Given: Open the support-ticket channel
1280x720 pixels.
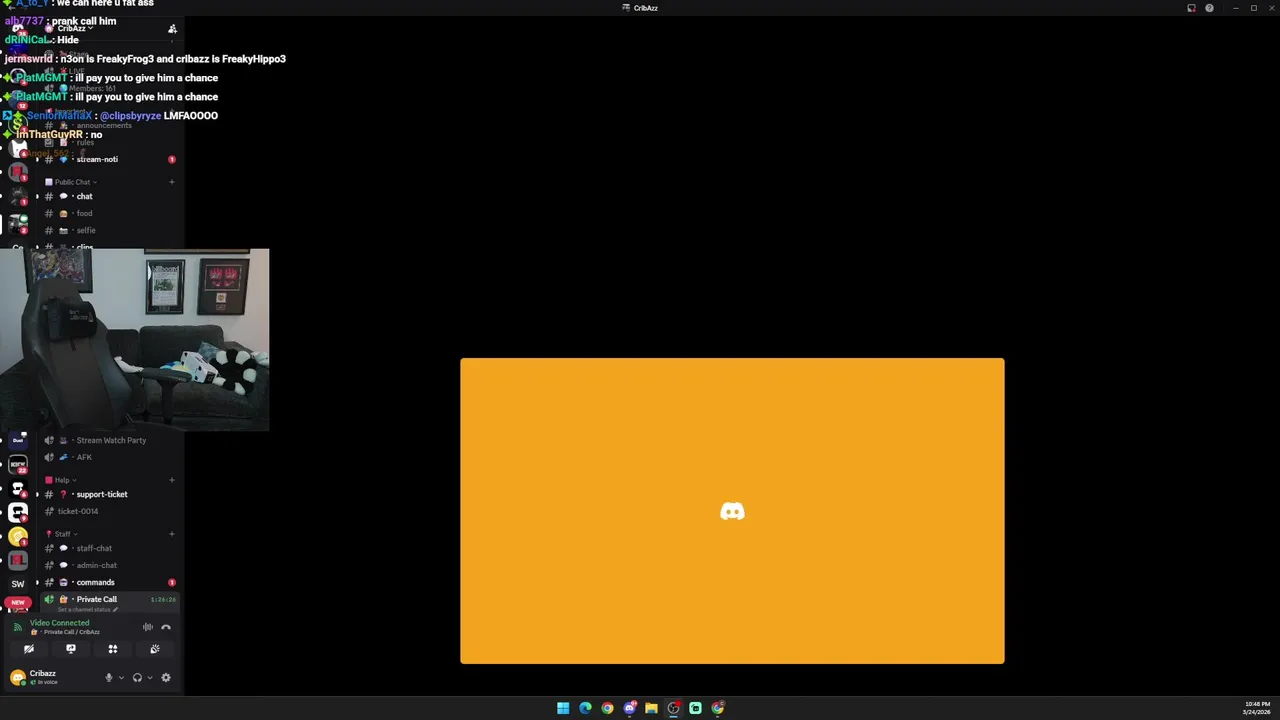Looking at the screenshot, I should [x=110, y=494].
